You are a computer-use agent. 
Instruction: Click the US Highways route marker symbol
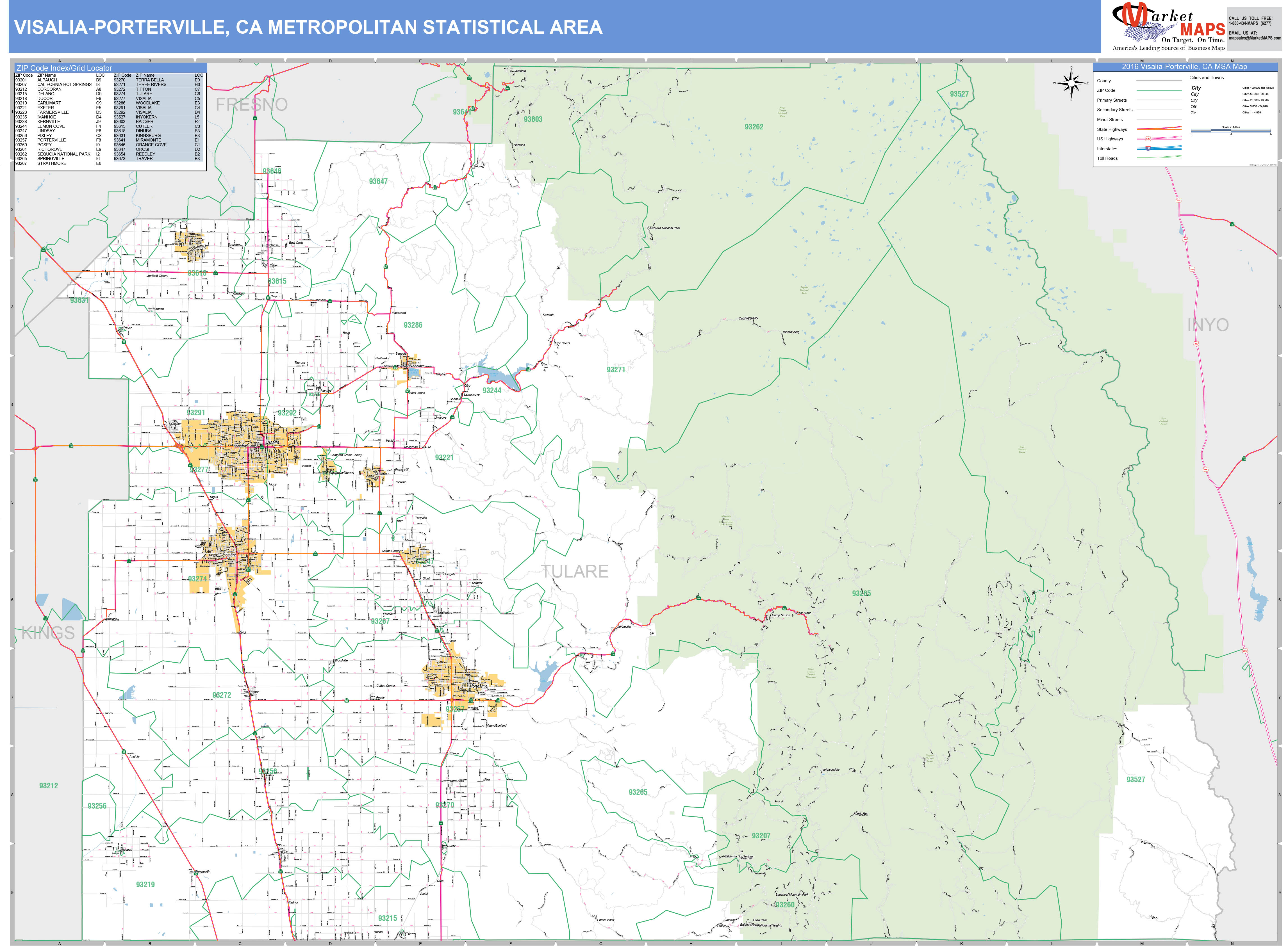pos(1148,139)
